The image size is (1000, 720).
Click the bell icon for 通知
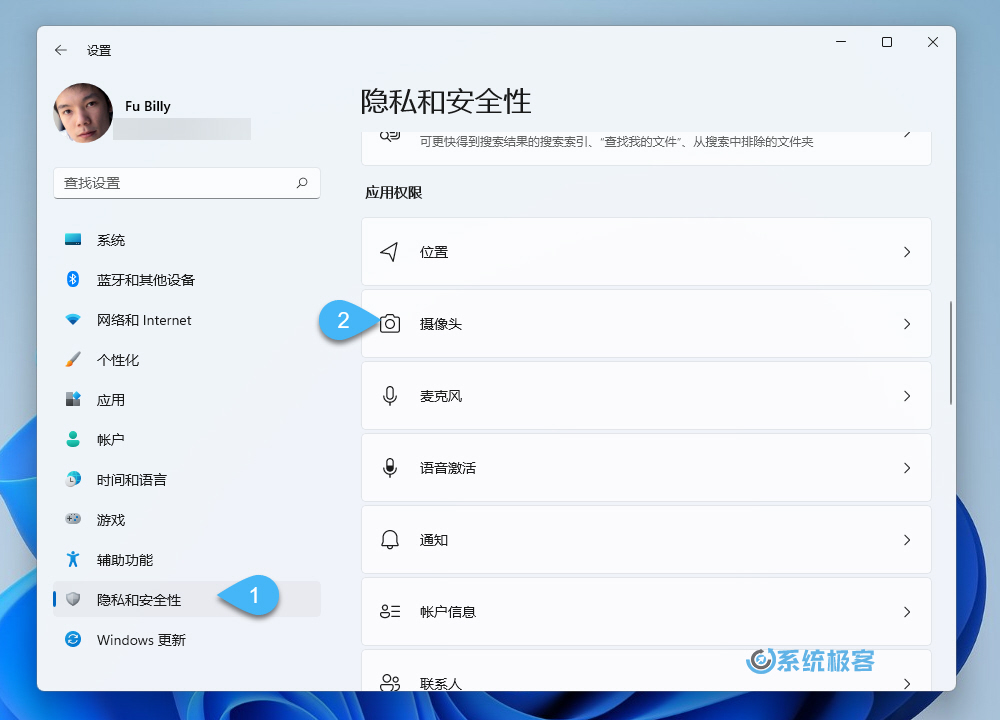click(x=390, y=540)
